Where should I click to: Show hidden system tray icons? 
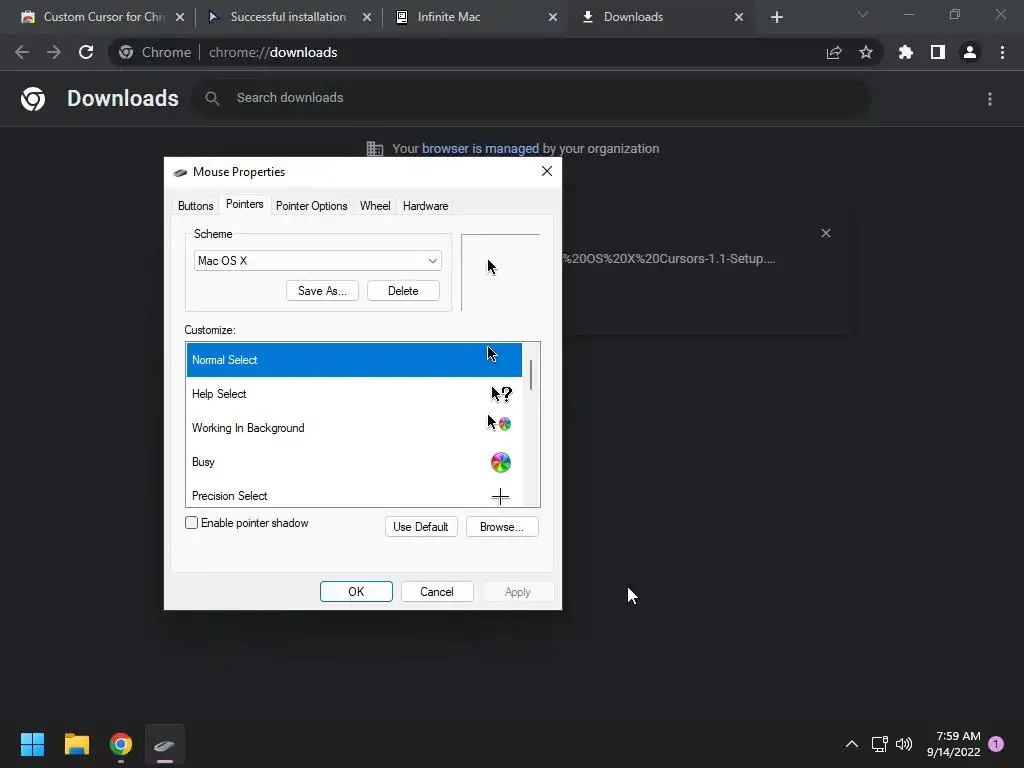[x=852, y=744]
